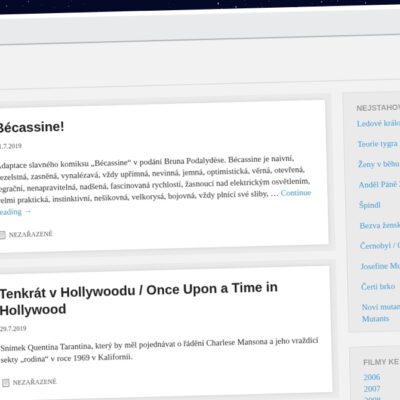The height and width of the screenshot is (400, 400).
Task: Open NEZAŘAZENÉ category under Bécassine post
Action: 31,234
